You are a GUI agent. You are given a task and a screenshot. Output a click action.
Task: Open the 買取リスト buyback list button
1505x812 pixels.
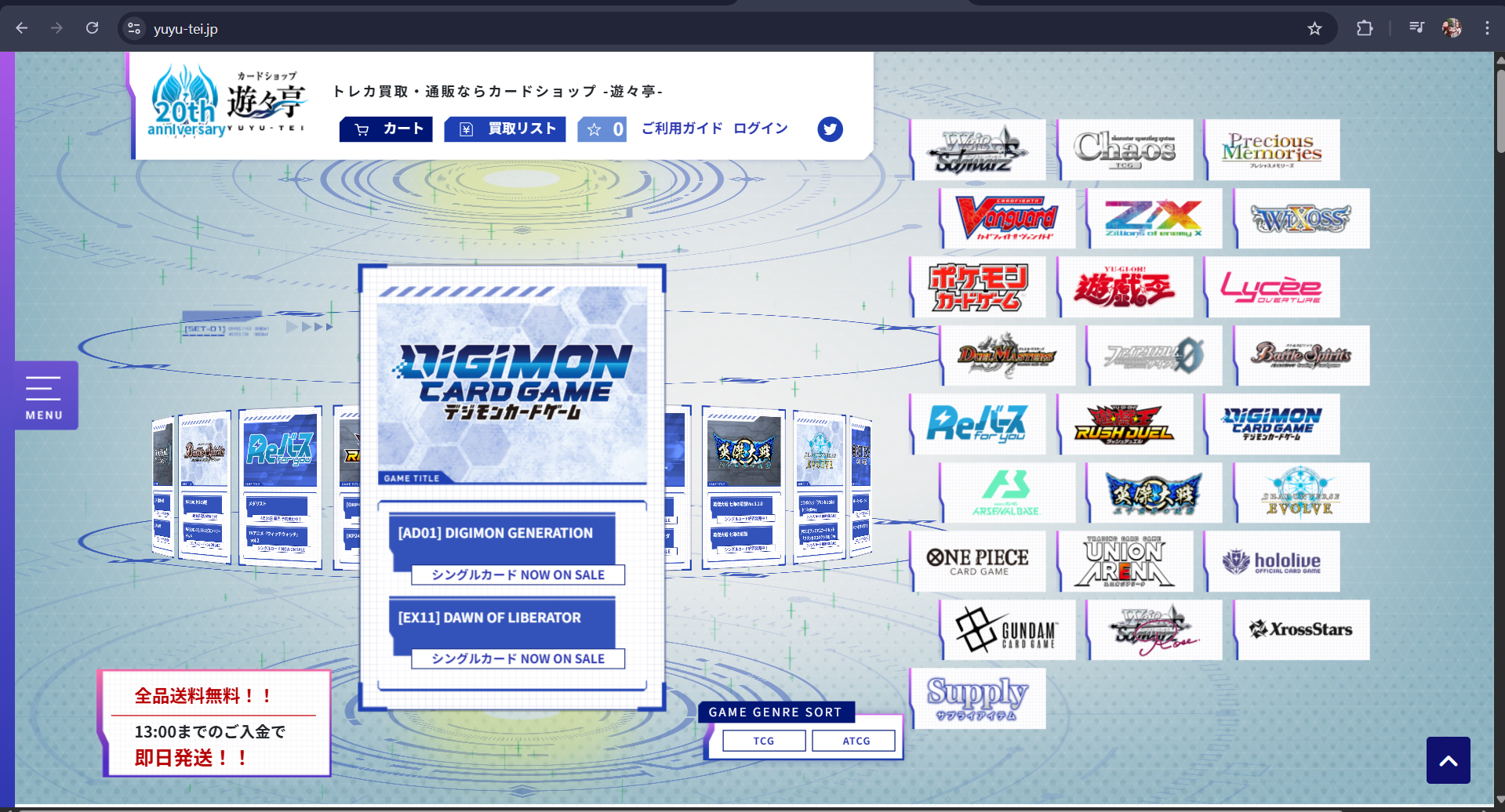coord(505,129)
